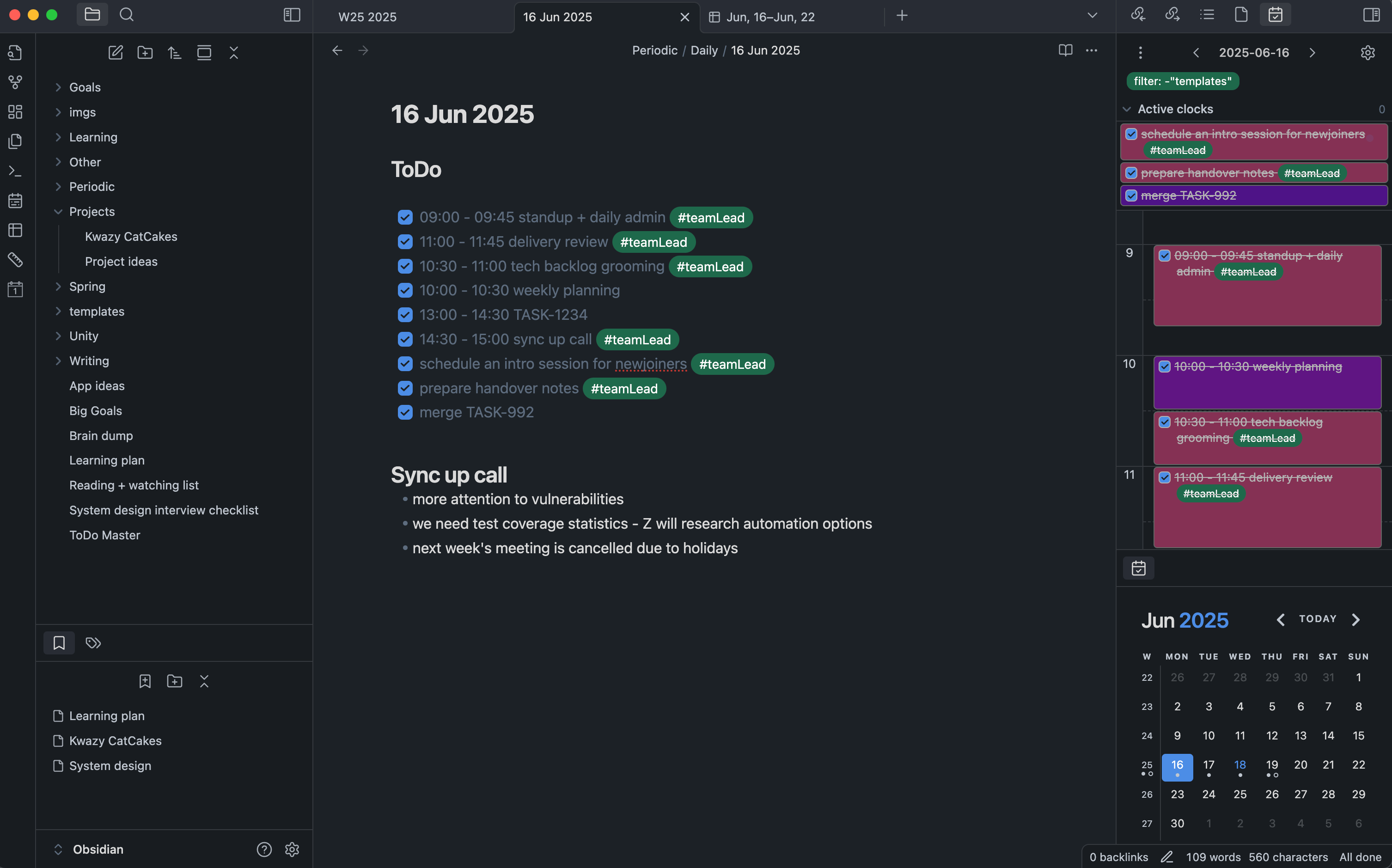The width and height of the screenshot is (1392, 868).
Task: Expand the Writing folder
Action: click(58, 361)
